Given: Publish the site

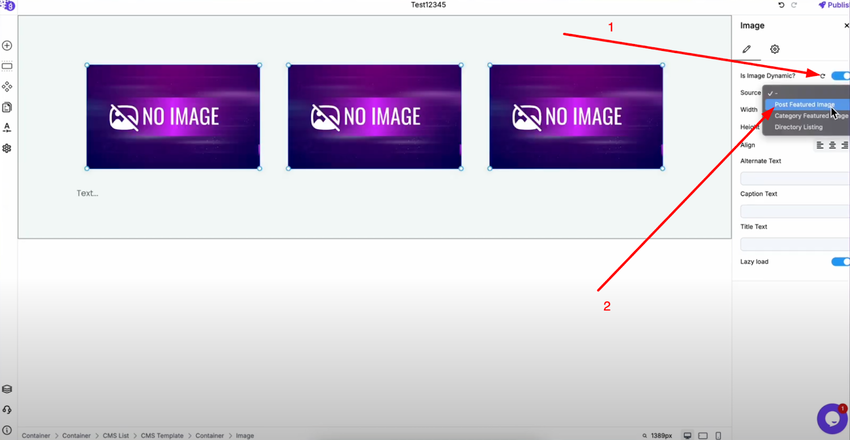Looking at the screenshot, I should 834,5.
